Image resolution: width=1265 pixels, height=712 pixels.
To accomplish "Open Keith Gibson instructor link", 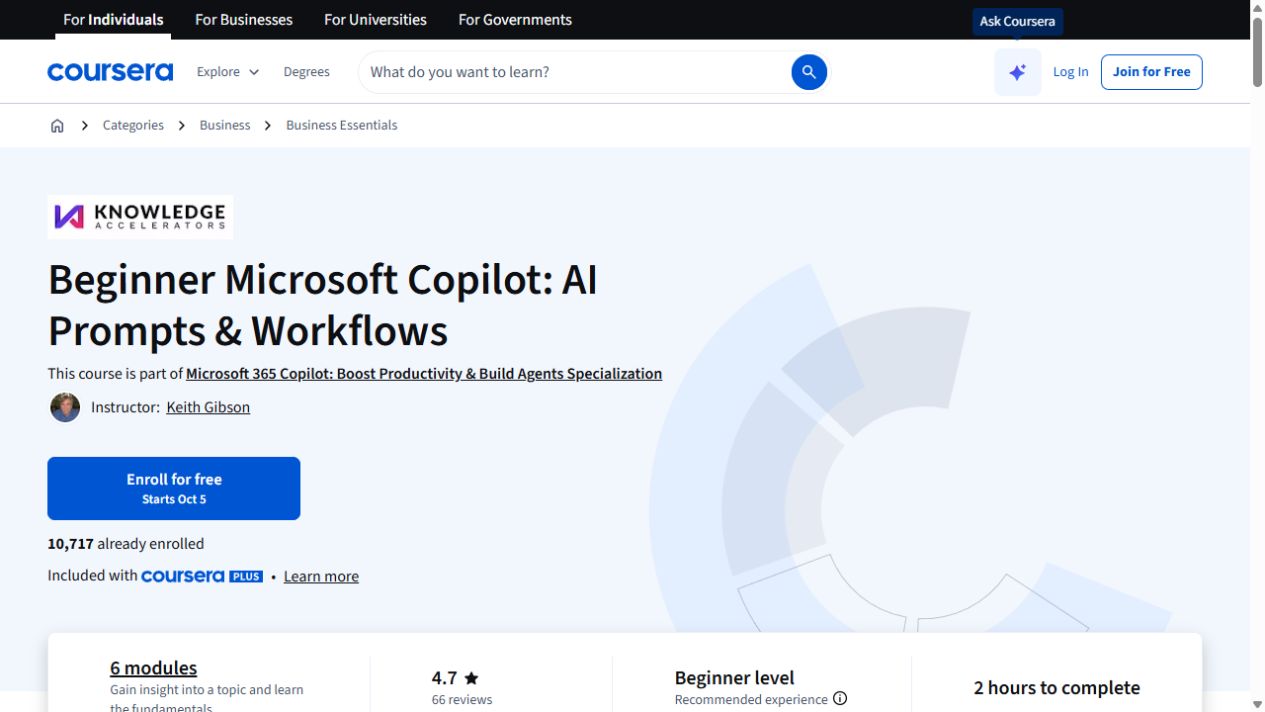I will pos(208,407).
